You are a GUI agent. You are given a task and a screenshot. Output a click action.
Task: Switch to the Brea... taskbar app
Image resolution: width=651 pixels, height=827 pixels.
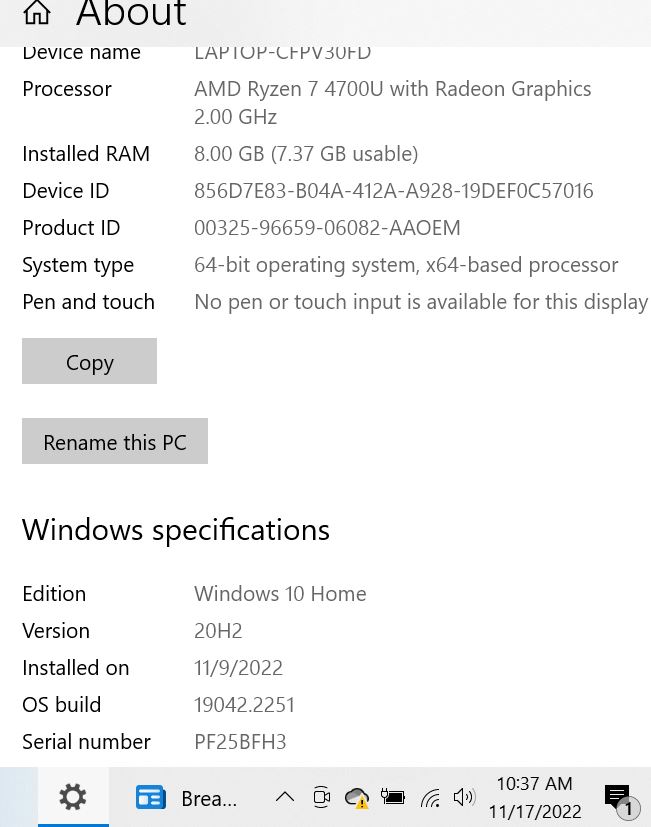[186, 797]
